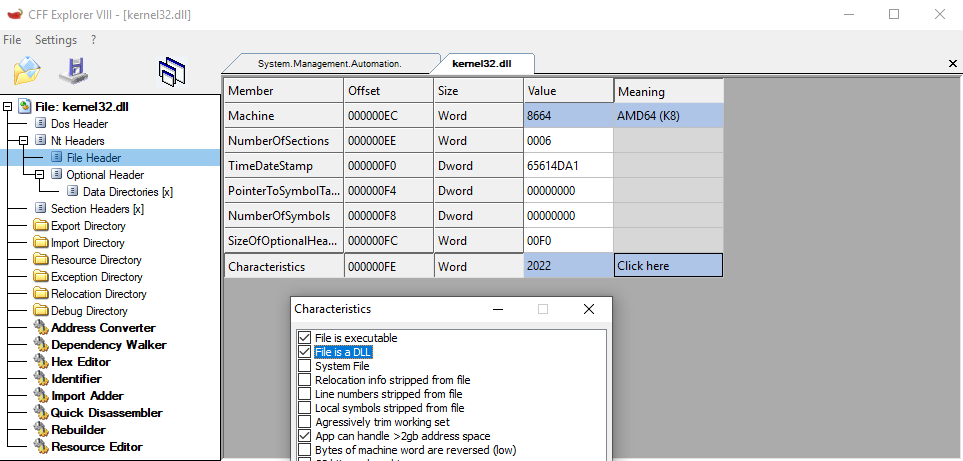
Task: Select the Characteristics value 2022
Action: coord(569,266)
